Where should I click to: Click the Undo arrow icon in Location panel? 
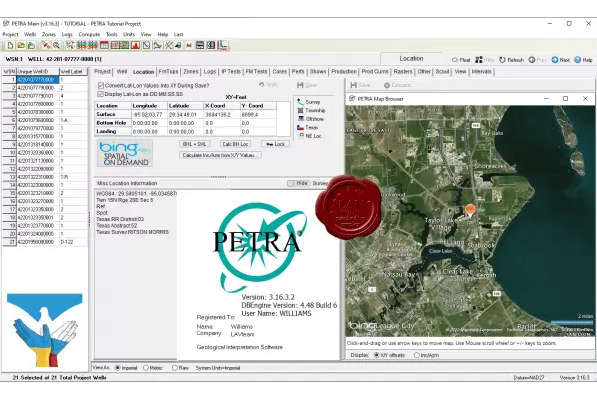click(261, 85)
